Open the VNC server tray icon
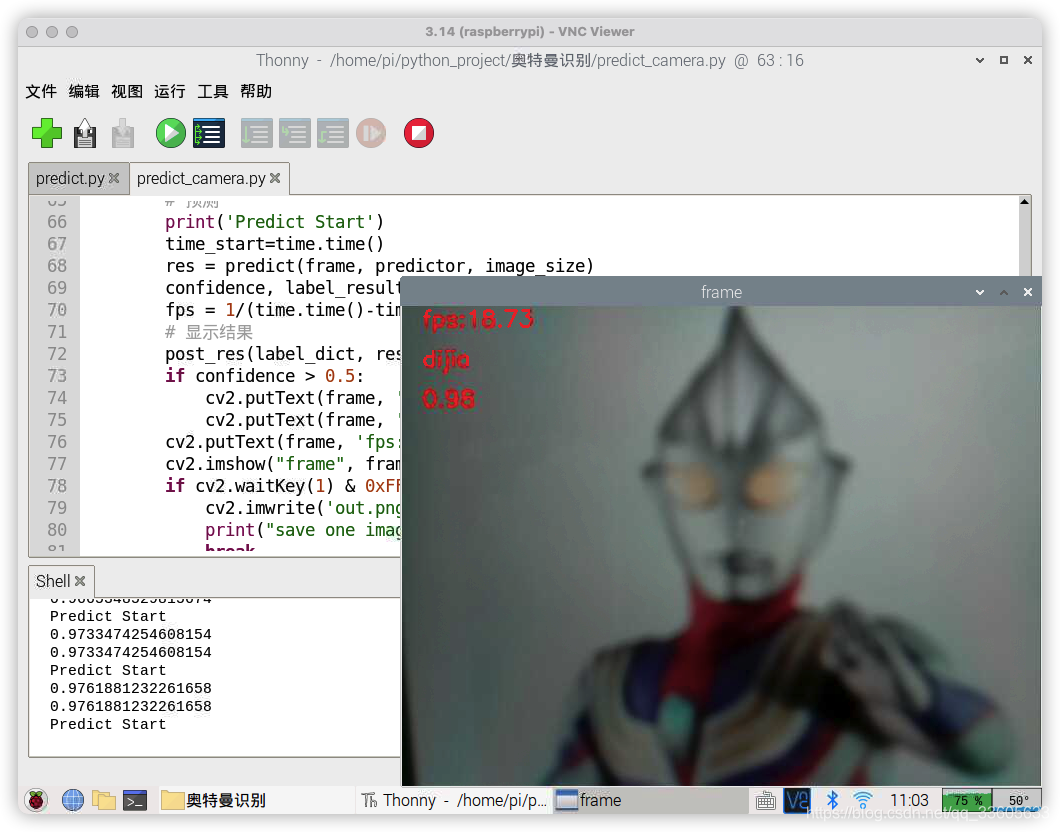1060x832 pixels. (x=796, y=800)
